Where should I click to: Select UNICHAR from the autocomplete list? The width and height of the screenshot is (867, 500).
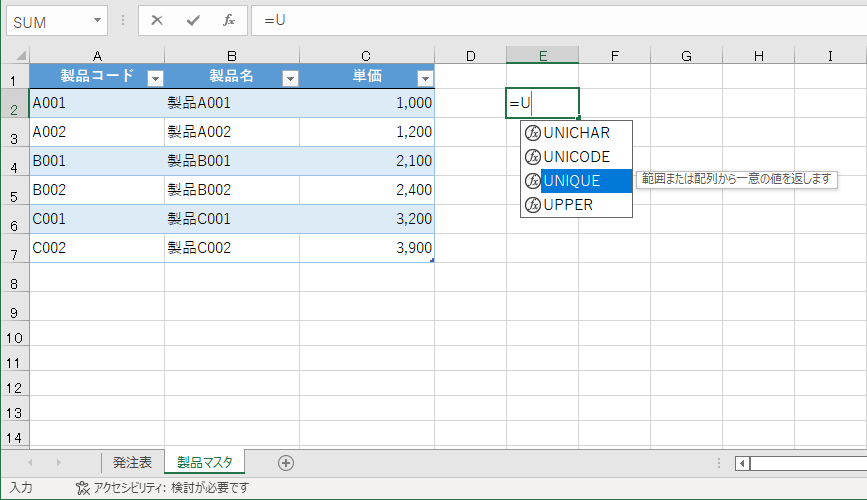coord(576,133)
